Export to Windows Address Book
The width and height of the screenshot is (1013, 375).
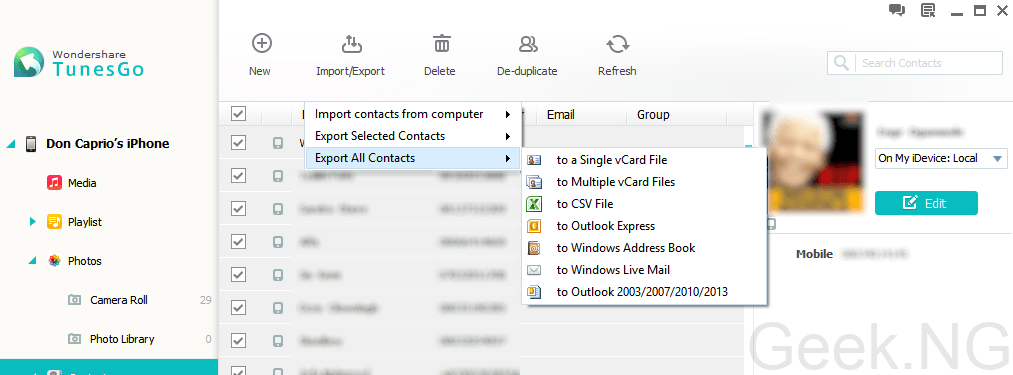644,248
